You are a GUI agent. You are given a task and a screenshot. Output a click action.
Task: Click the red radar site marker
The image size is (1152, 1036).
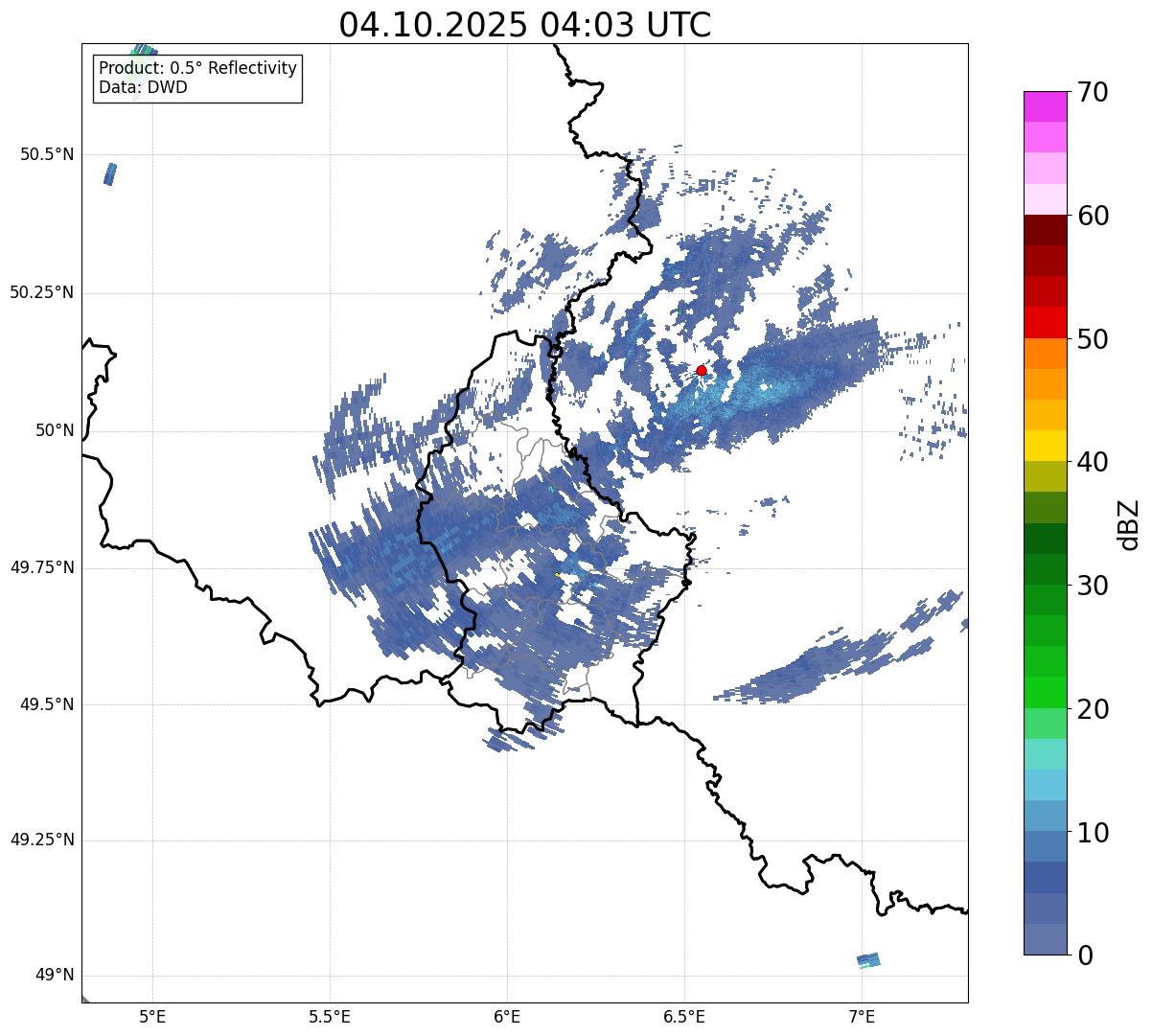[x=702, y=370]
